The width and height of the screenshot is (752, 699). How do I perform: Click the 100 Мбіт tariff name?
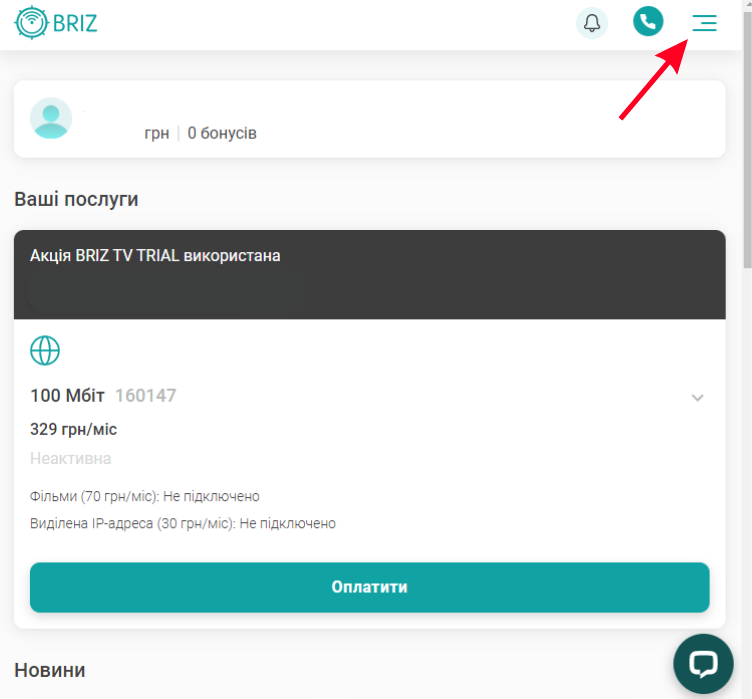[67, 396]
